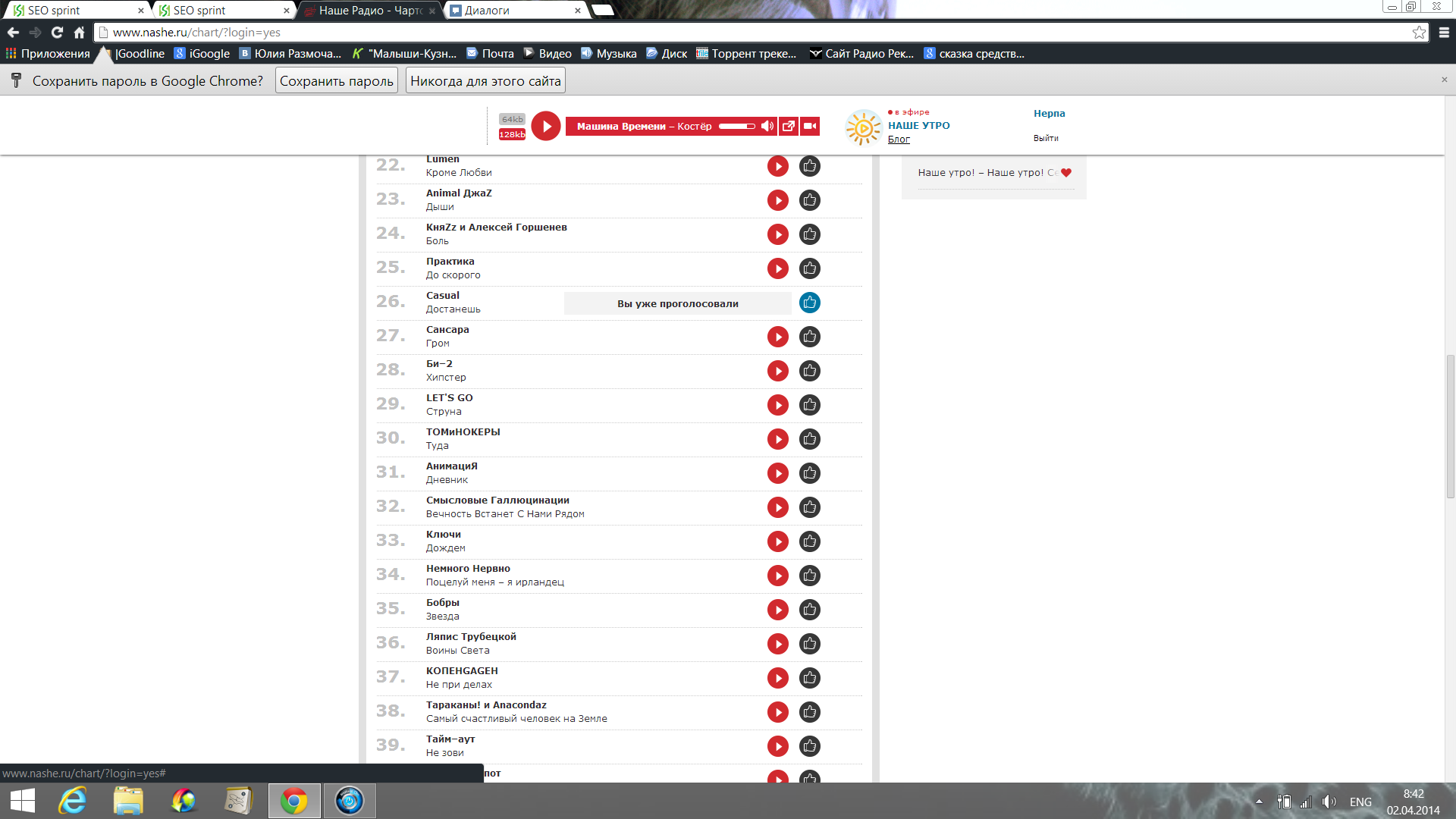Open Chrome menu hamburger icon
The width and height of the screenshot is (1456, 819).
pyautogui.click(x=1444, y=33)
